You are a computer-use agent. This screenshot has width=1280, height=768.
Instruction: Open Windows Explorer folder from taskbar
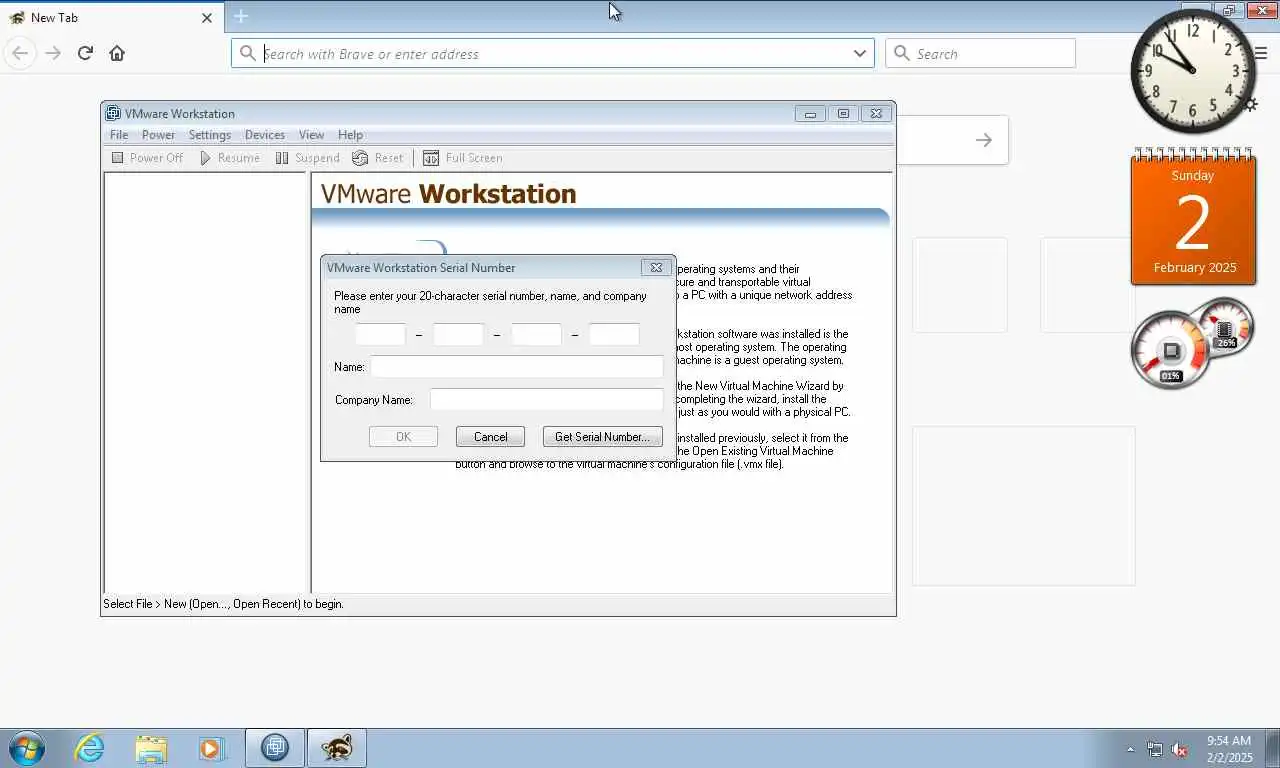[x=151, y=748]
